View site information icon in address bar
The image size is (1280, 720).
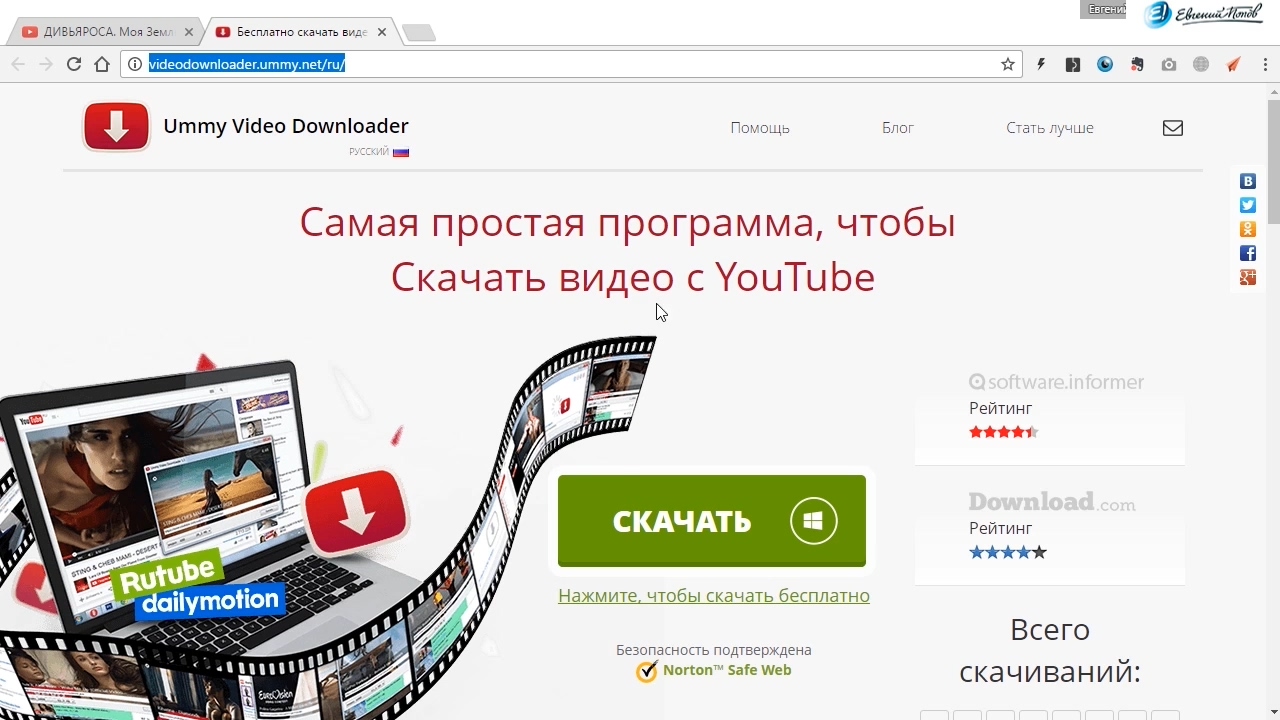[x=135, y=64]
